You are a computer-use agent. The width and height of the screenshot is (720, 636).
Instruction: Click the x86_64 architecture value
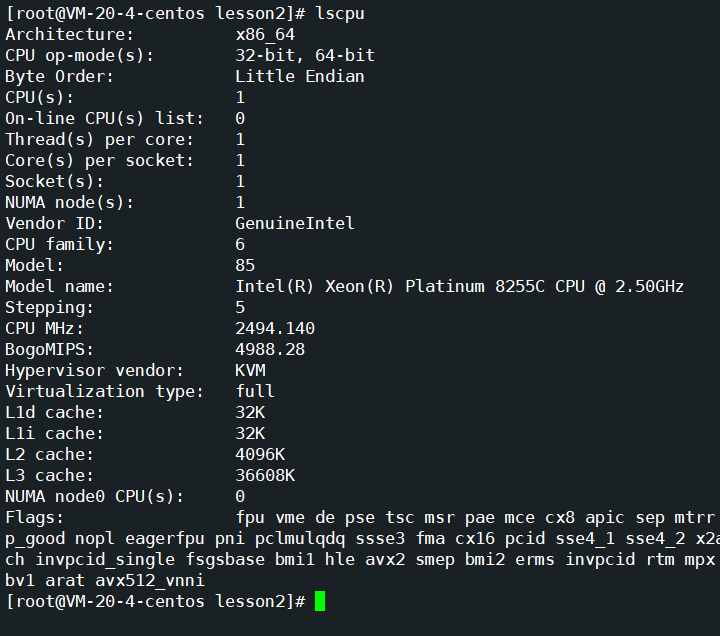(265, 34)
